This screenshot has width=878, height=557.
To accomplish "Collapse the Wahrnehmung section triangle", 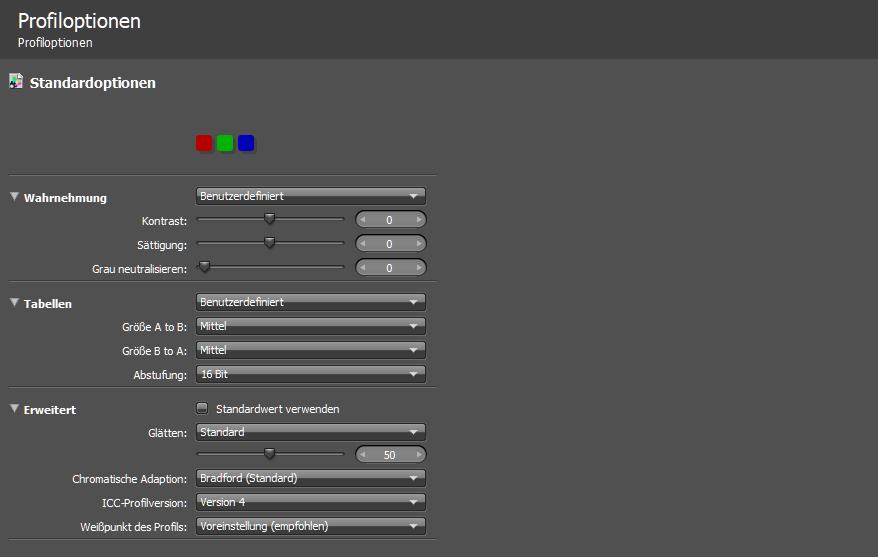I will click(15, 196).
